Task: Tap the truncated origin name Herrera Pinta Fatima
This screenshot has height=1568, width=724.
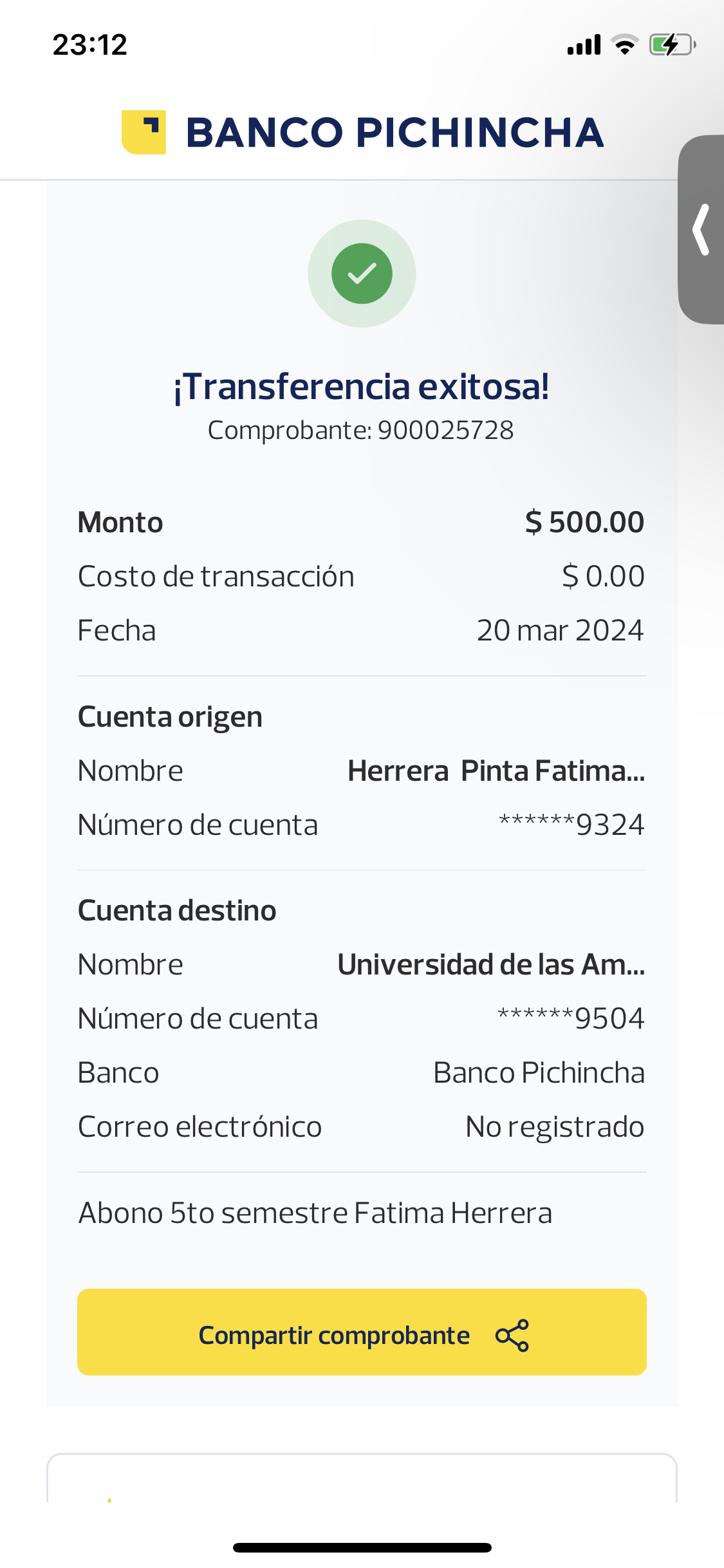Action: (496, 771)
